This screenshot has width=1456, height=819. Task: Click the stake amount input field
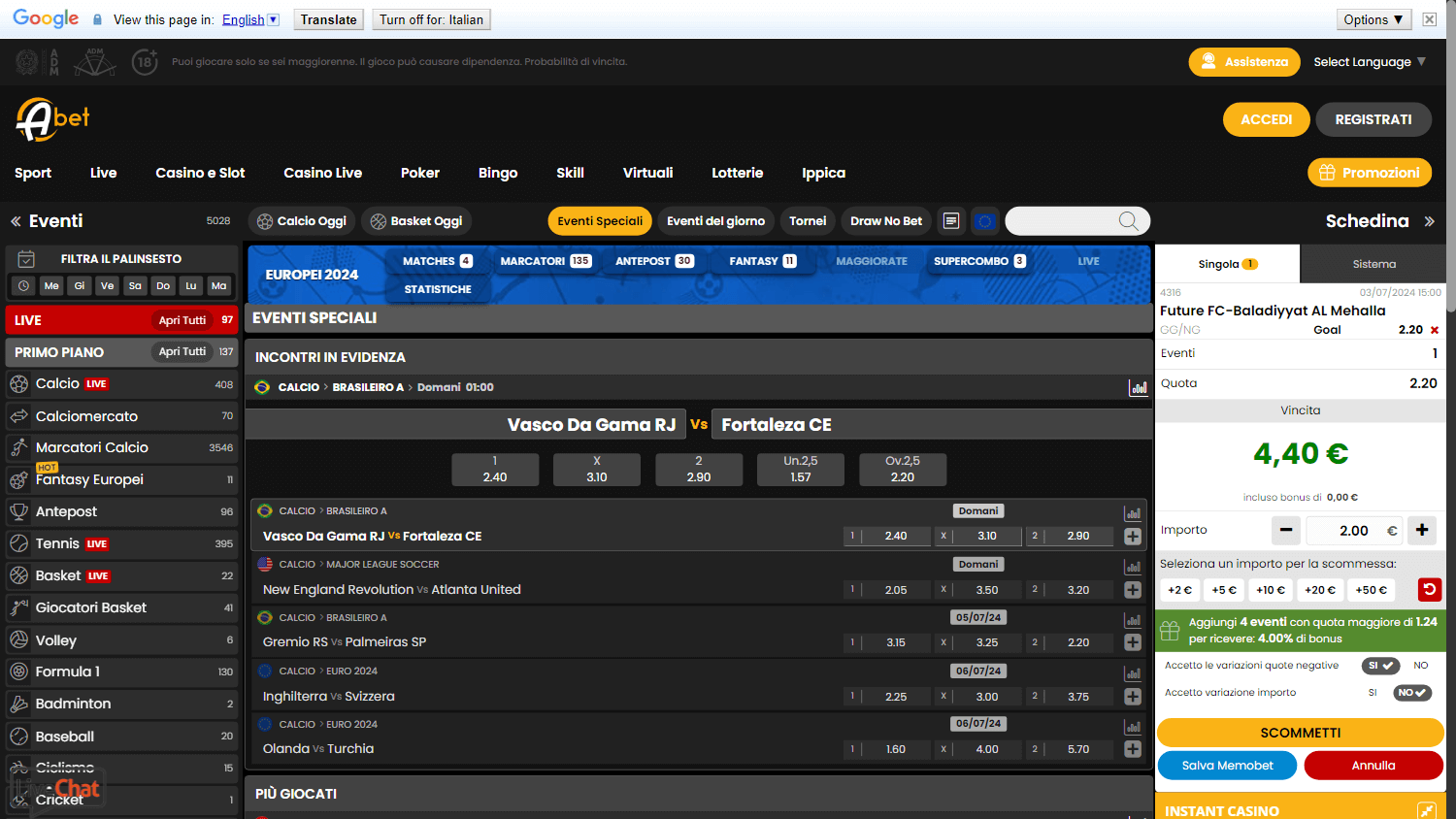[1354, 530]
